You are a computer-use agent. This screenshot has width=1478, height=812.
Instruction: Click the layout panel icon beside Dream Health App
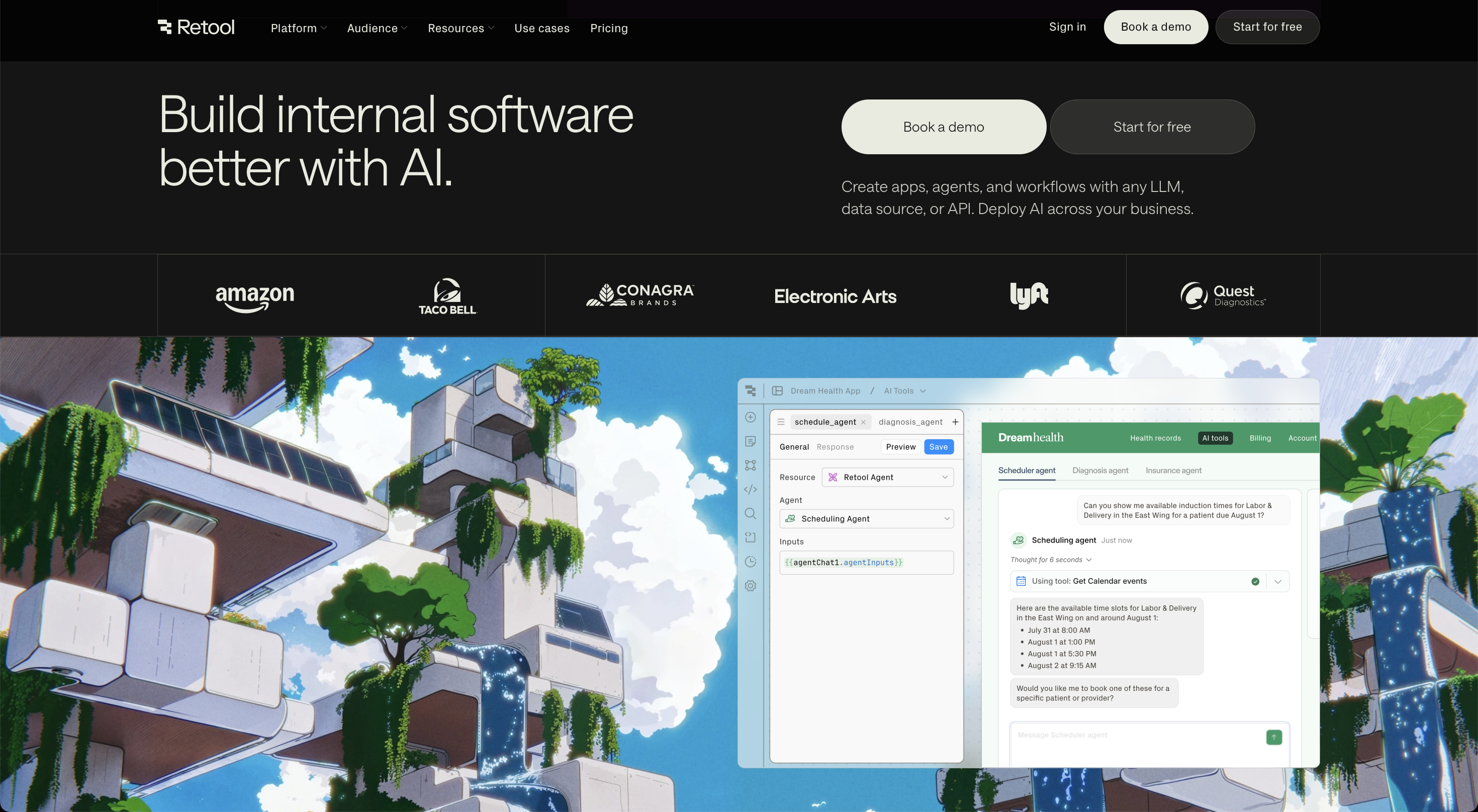pyautogui.click(x=777, y=391)
